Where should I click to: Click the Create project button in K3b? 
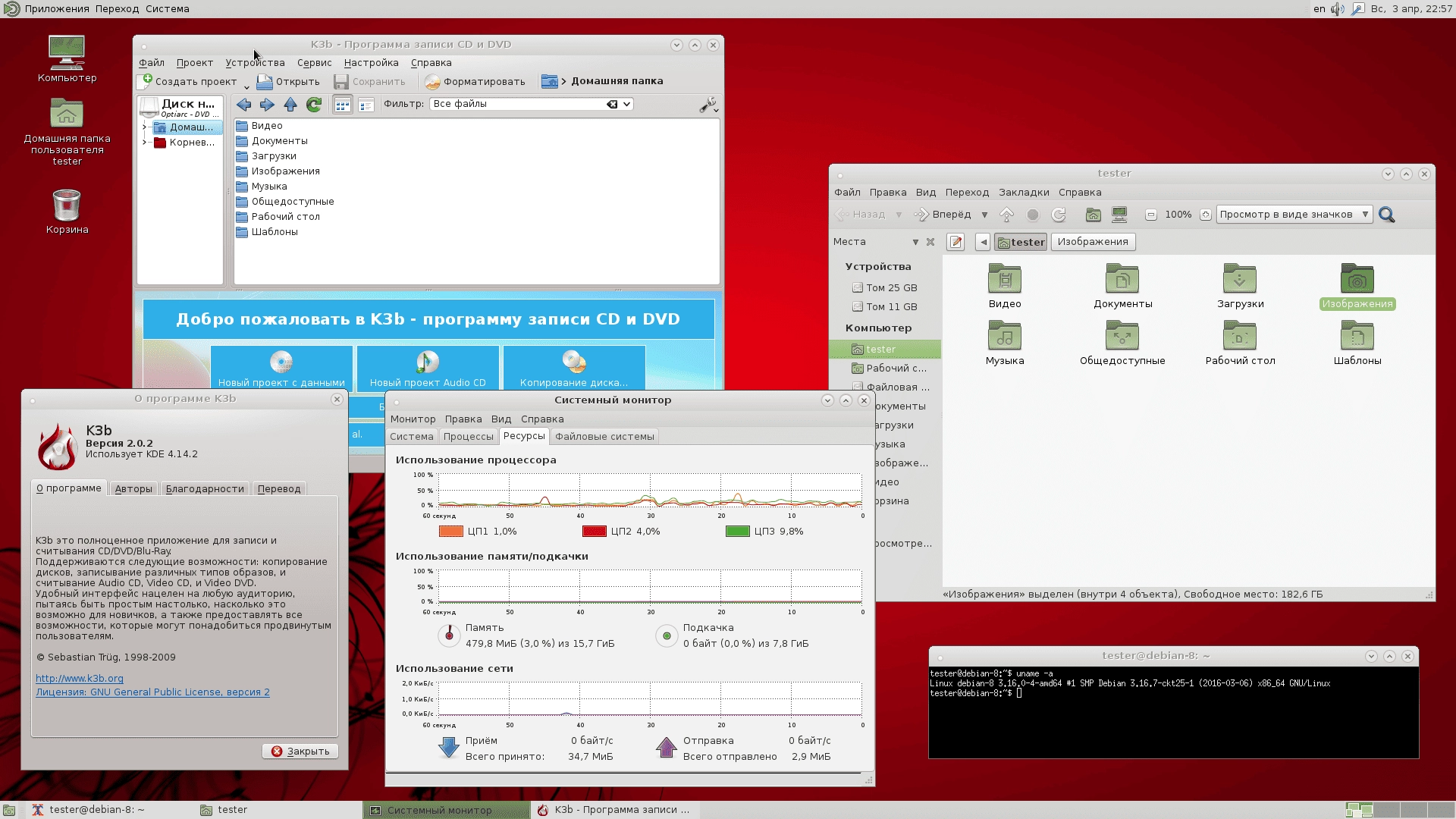pos(190,81)
